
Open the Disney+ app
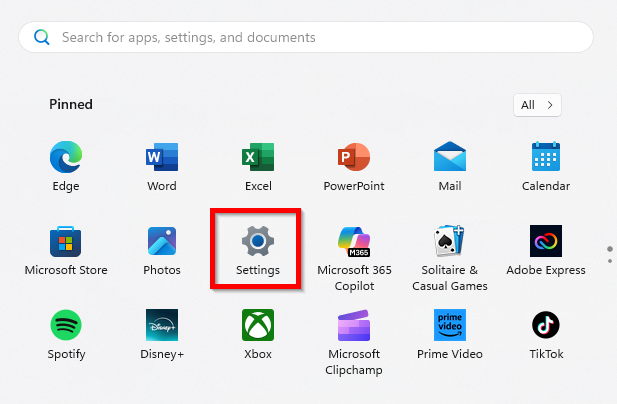(162, 335)
